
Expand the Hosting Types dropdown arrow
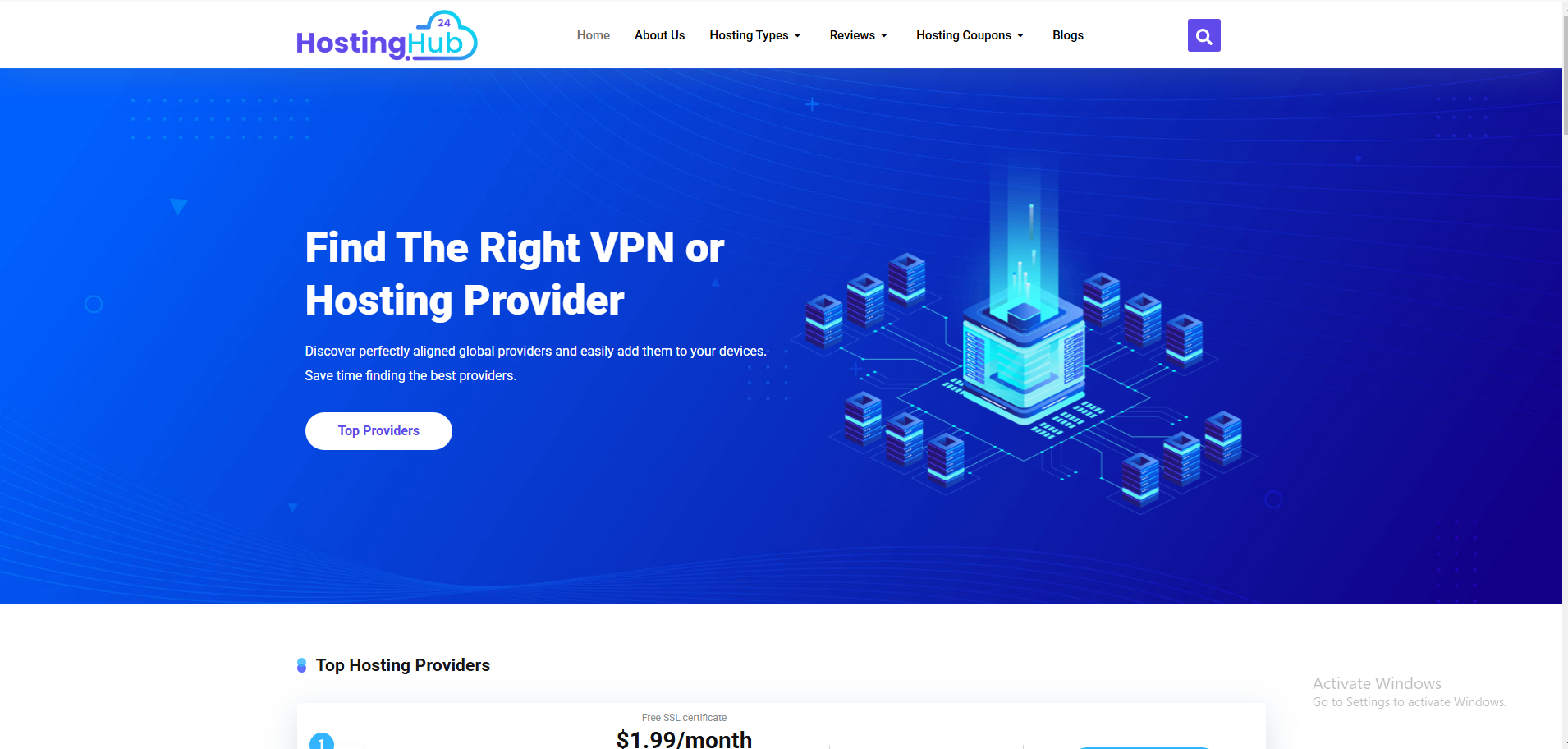[x=797, y=35]
